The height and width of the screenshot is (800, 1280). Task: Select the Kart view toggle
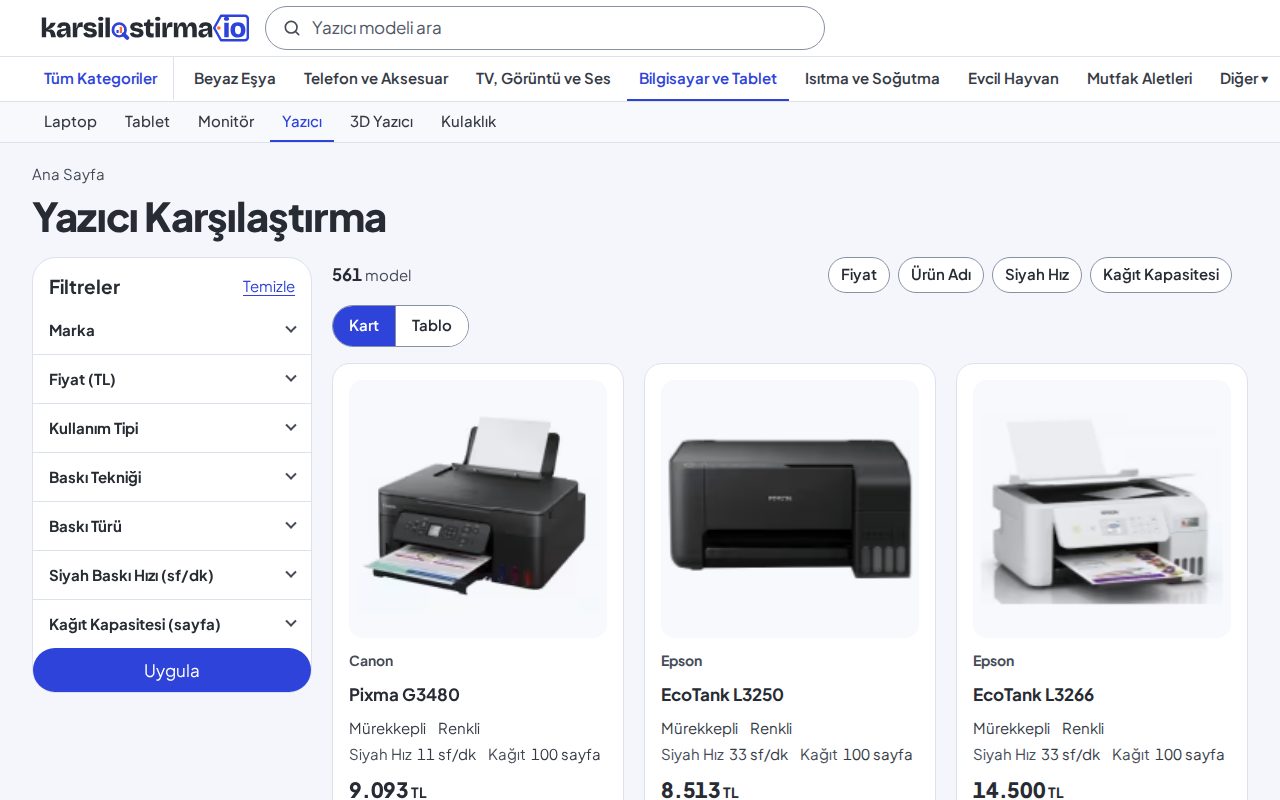(364, 326)
